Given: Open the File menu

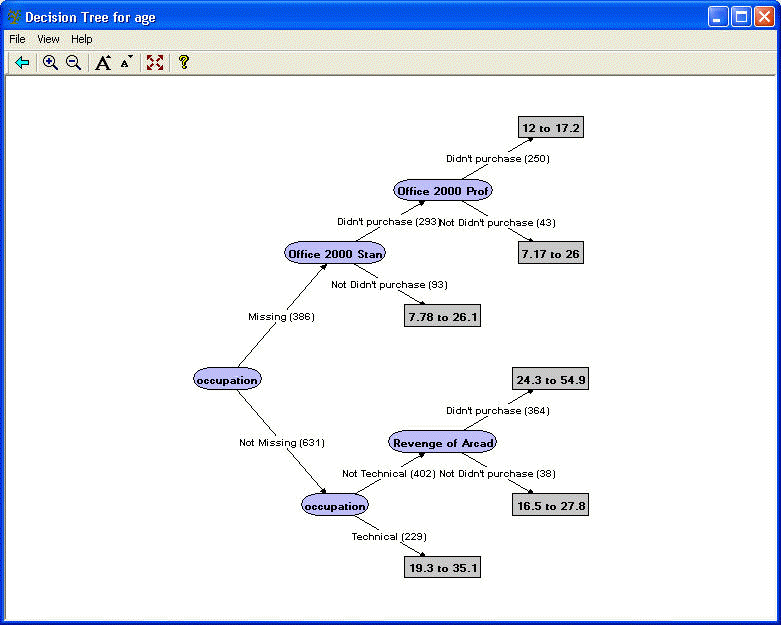Looking at the screenshot, I should point(17,39).
